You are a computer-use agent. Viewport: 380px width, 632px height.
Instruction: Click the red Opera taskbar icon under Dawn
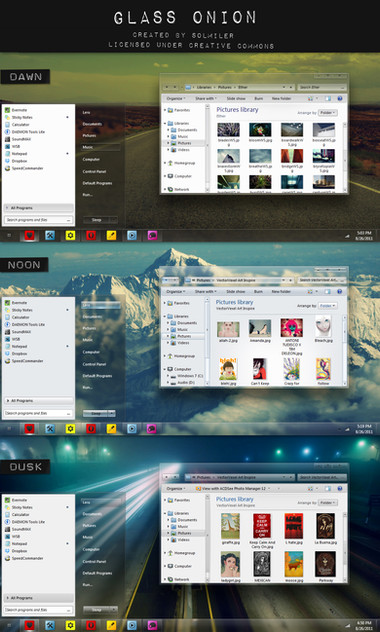91,235
